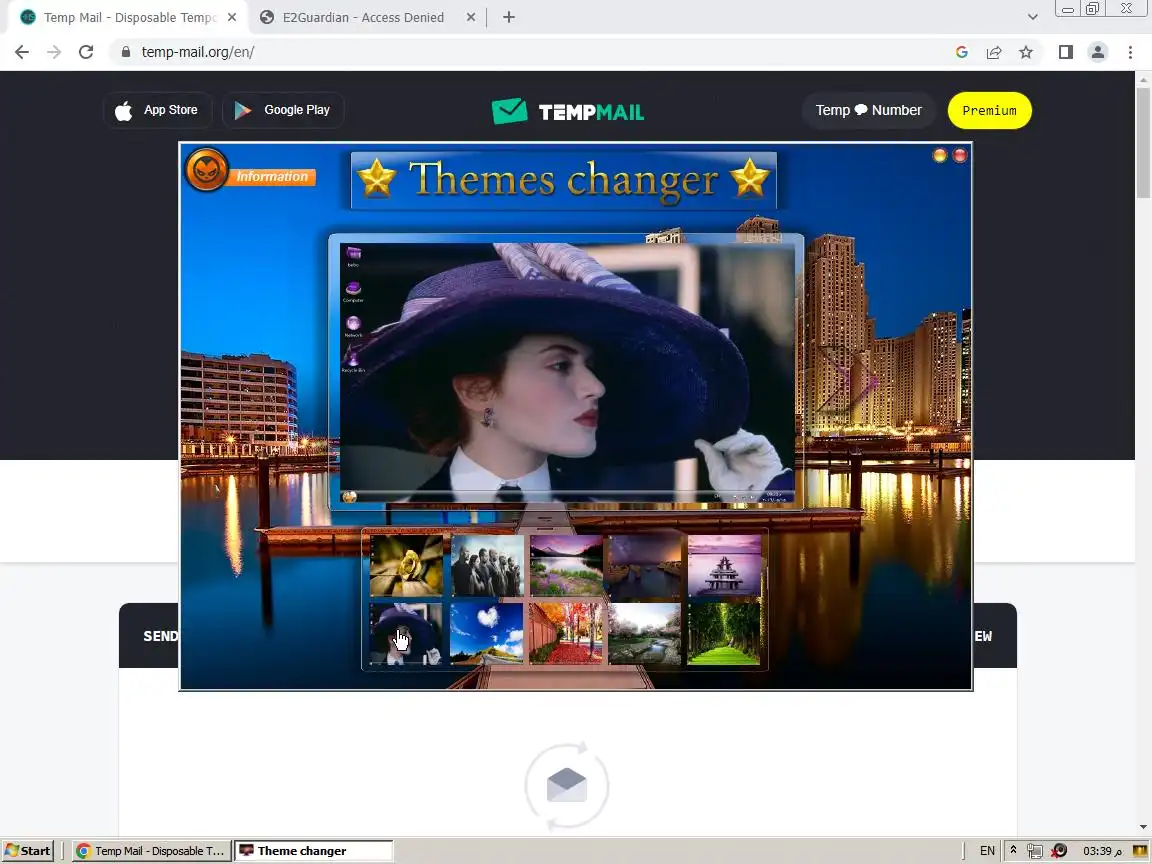Open the Information button in Themes changer
Image resolution: width=1152 pixels, height=864 pixels.
pyautogui.click(x=272, y=177)
